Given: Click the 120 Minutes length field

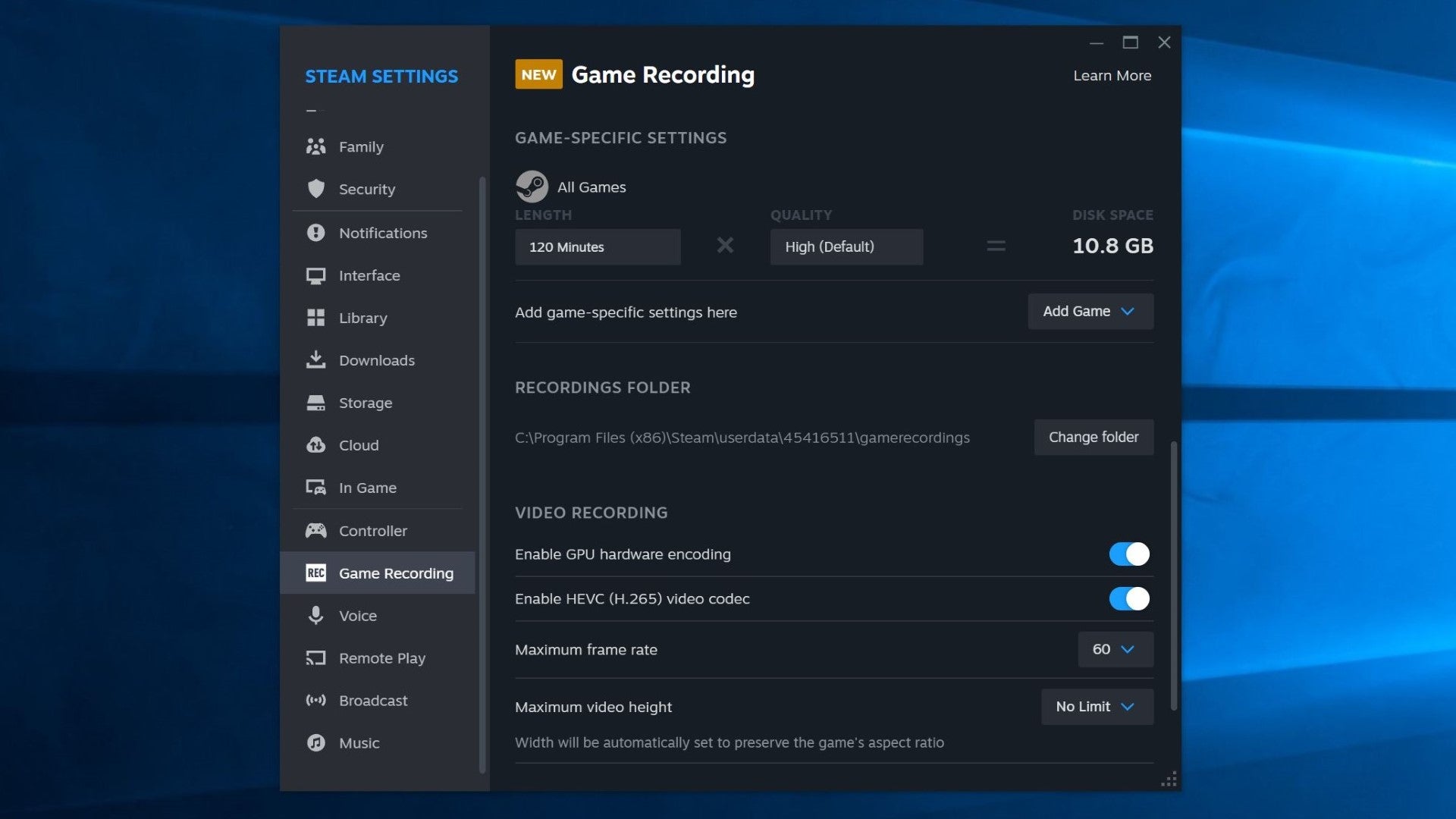Looking at the screenshot, I should 598,246.
